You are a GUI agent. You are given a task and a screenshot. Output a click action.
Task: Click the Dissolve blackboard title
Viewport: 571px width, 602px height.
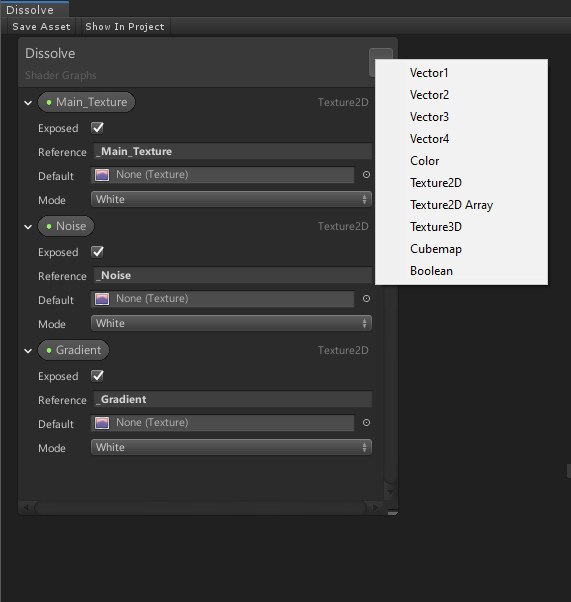click(x=50, y=53)
